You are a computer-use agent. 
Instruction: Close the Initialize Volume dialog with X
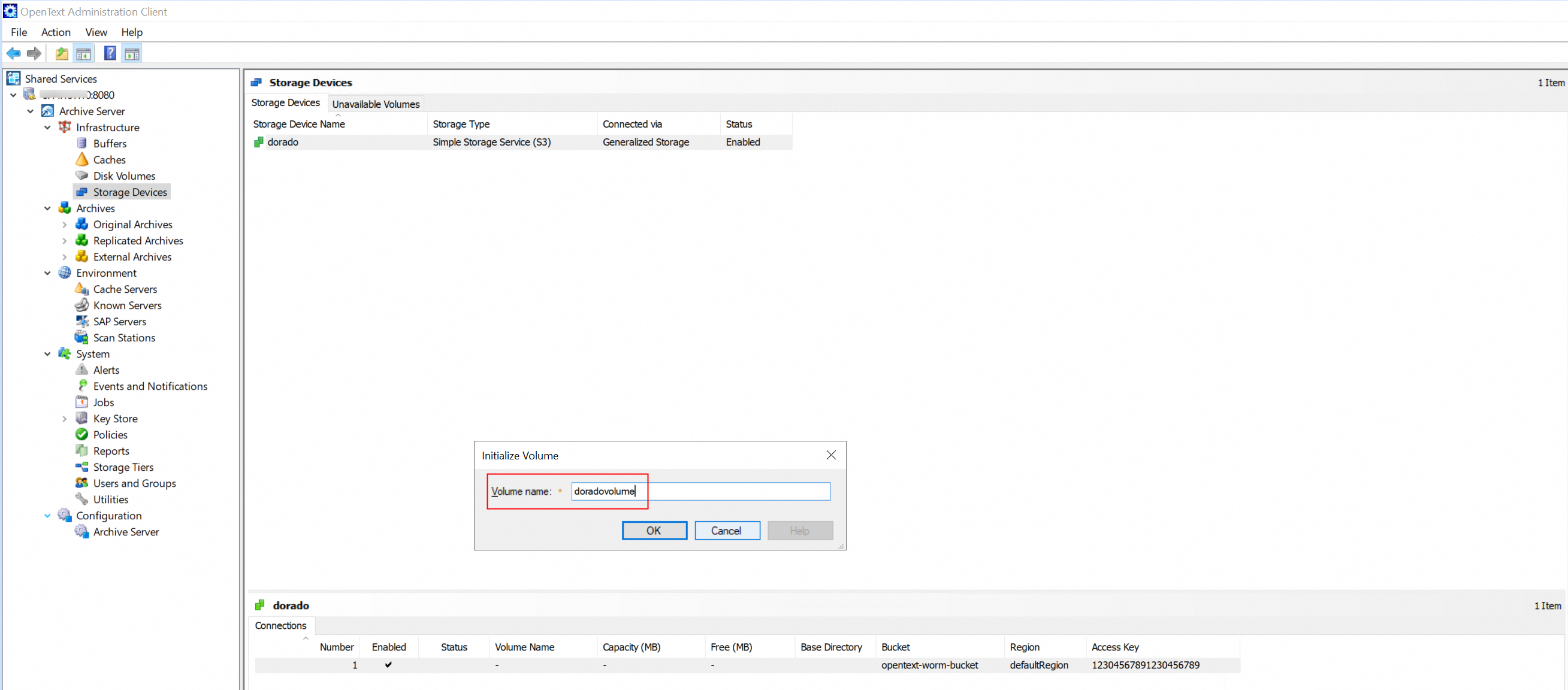[831, 455]
